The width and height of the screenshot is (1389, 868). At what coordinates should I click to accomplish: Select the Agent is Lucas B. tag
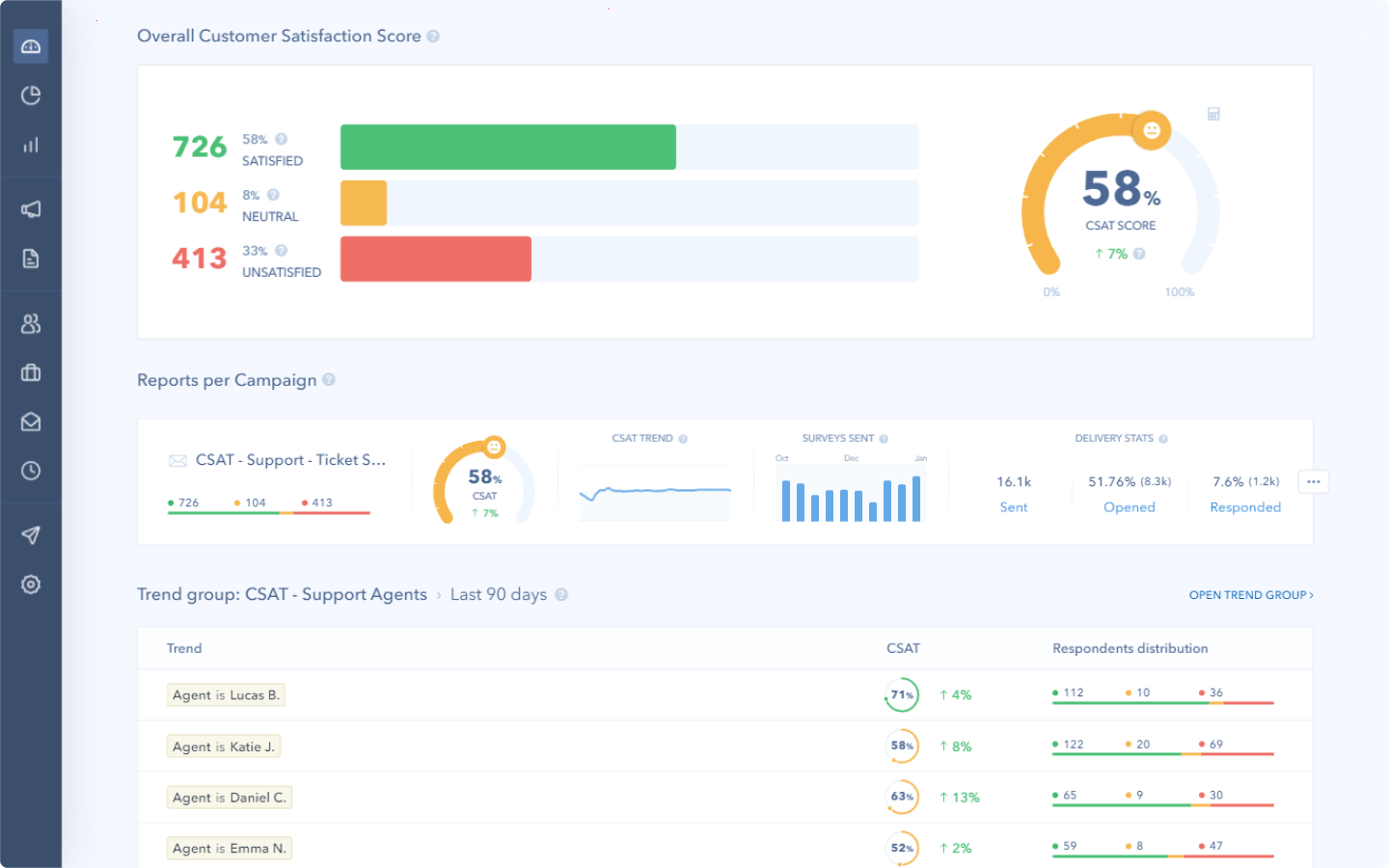point(226,695)
